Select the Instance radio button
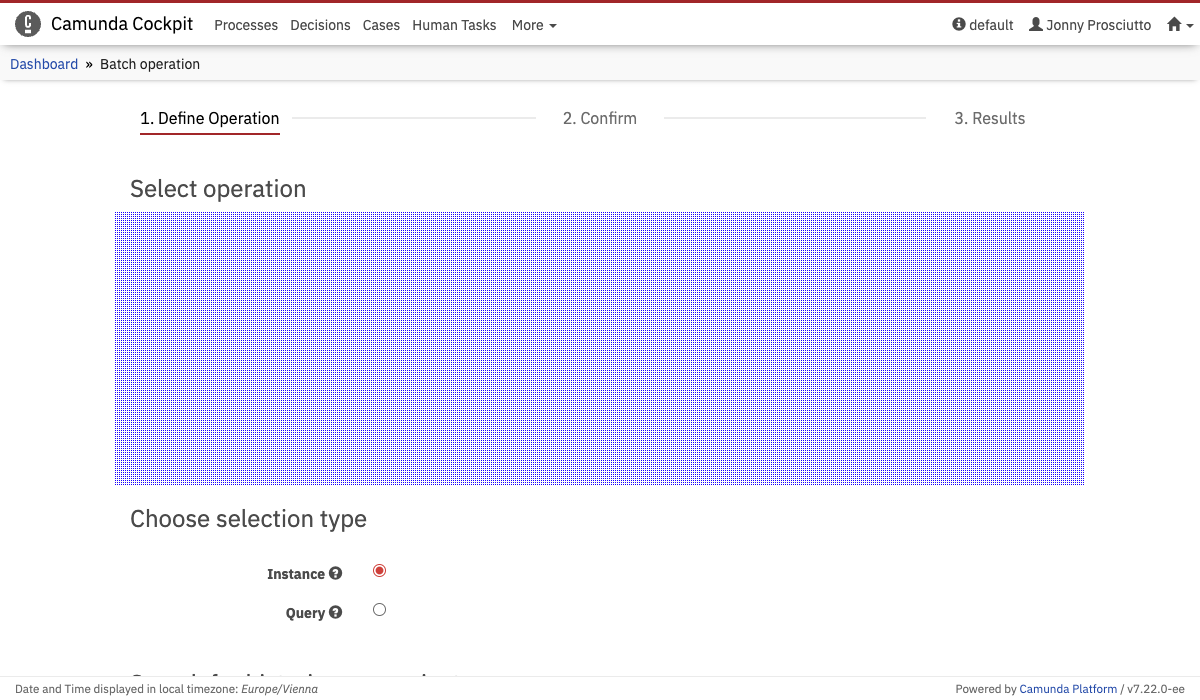This screenshot has width=1200, height=700. tap(379, 571)
